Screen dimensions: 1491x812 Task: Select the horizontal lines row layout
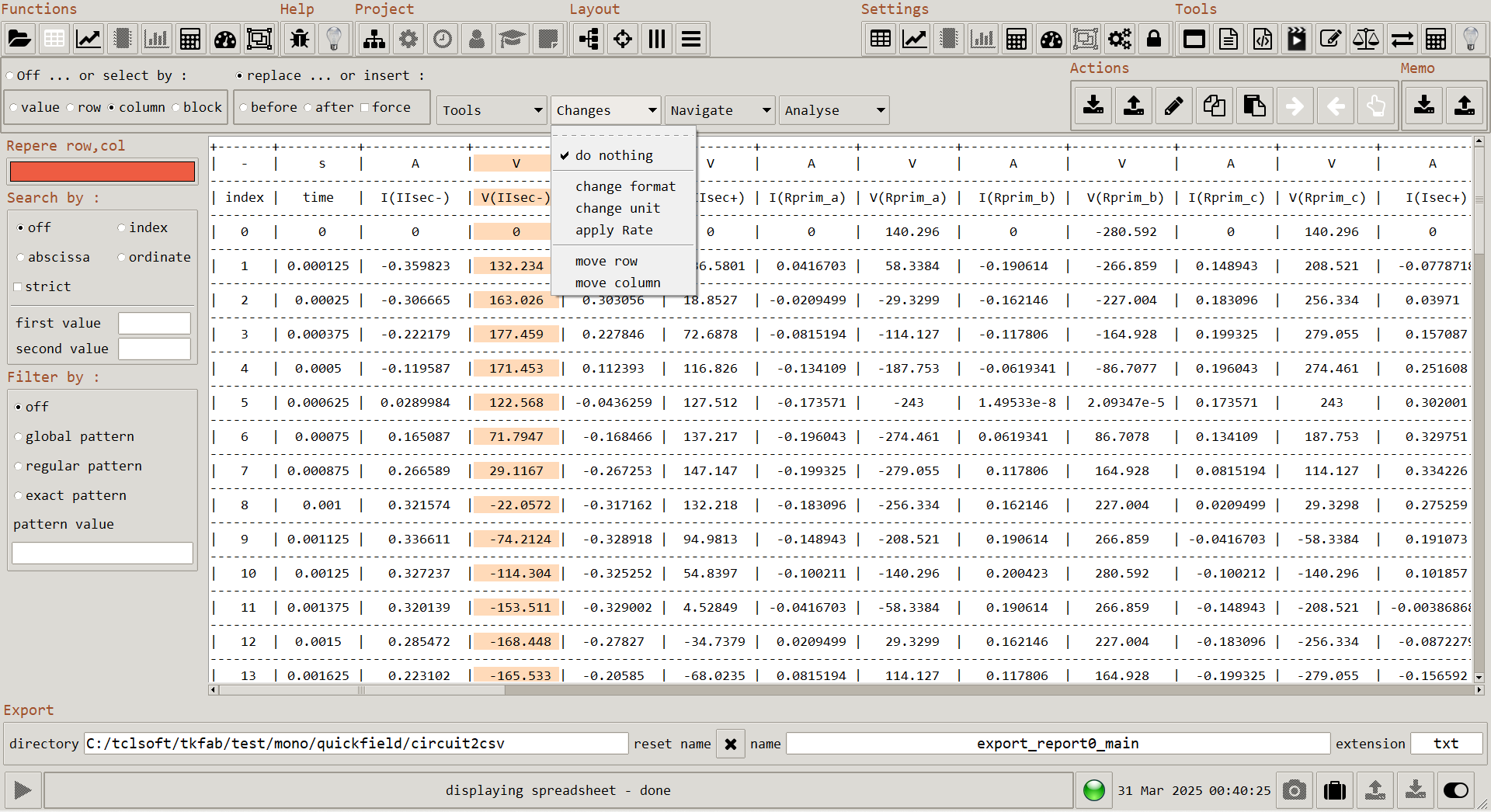[691, 39]
